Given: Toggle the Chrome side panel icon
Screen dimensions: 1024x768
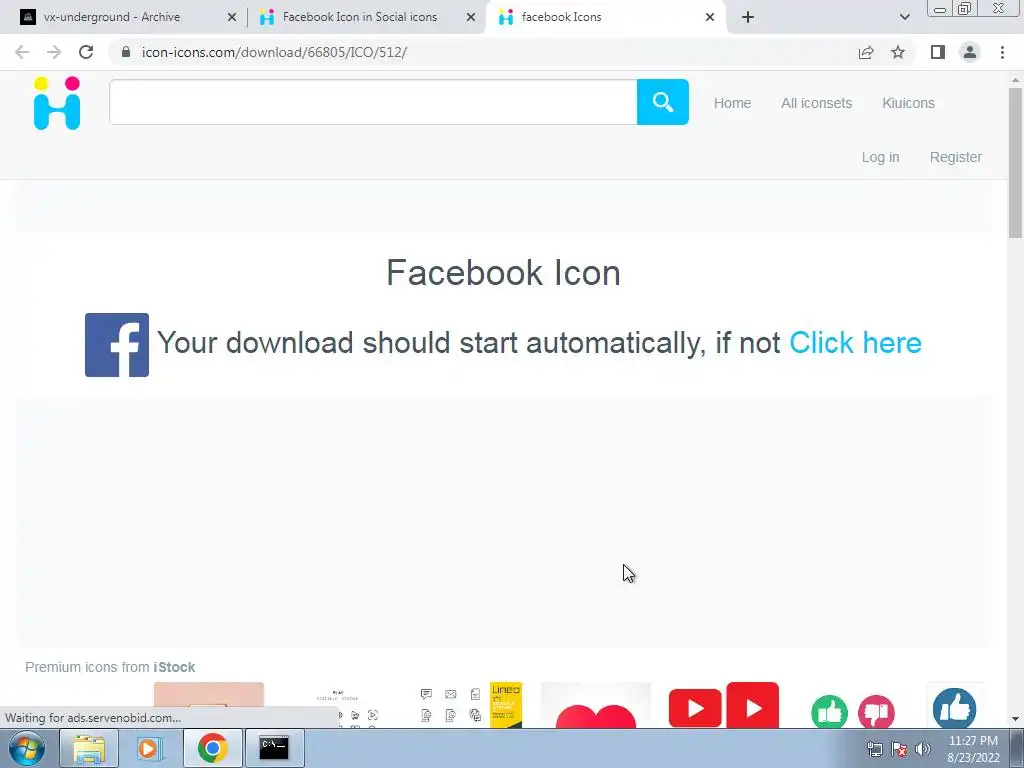Looking at the screenshot, I should 938,52.
